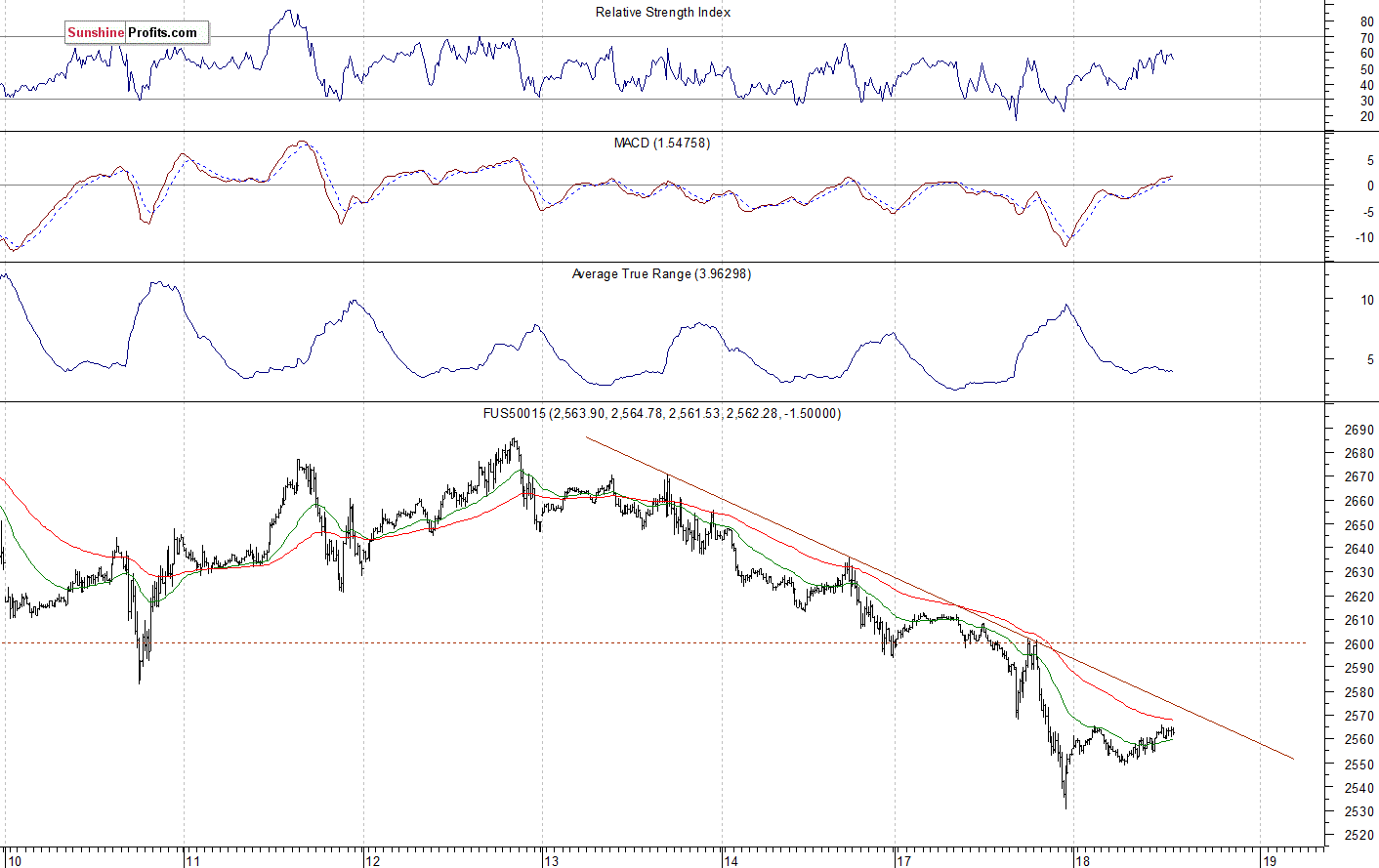Click price level 2600 on price axis

tap(1358, 644)
